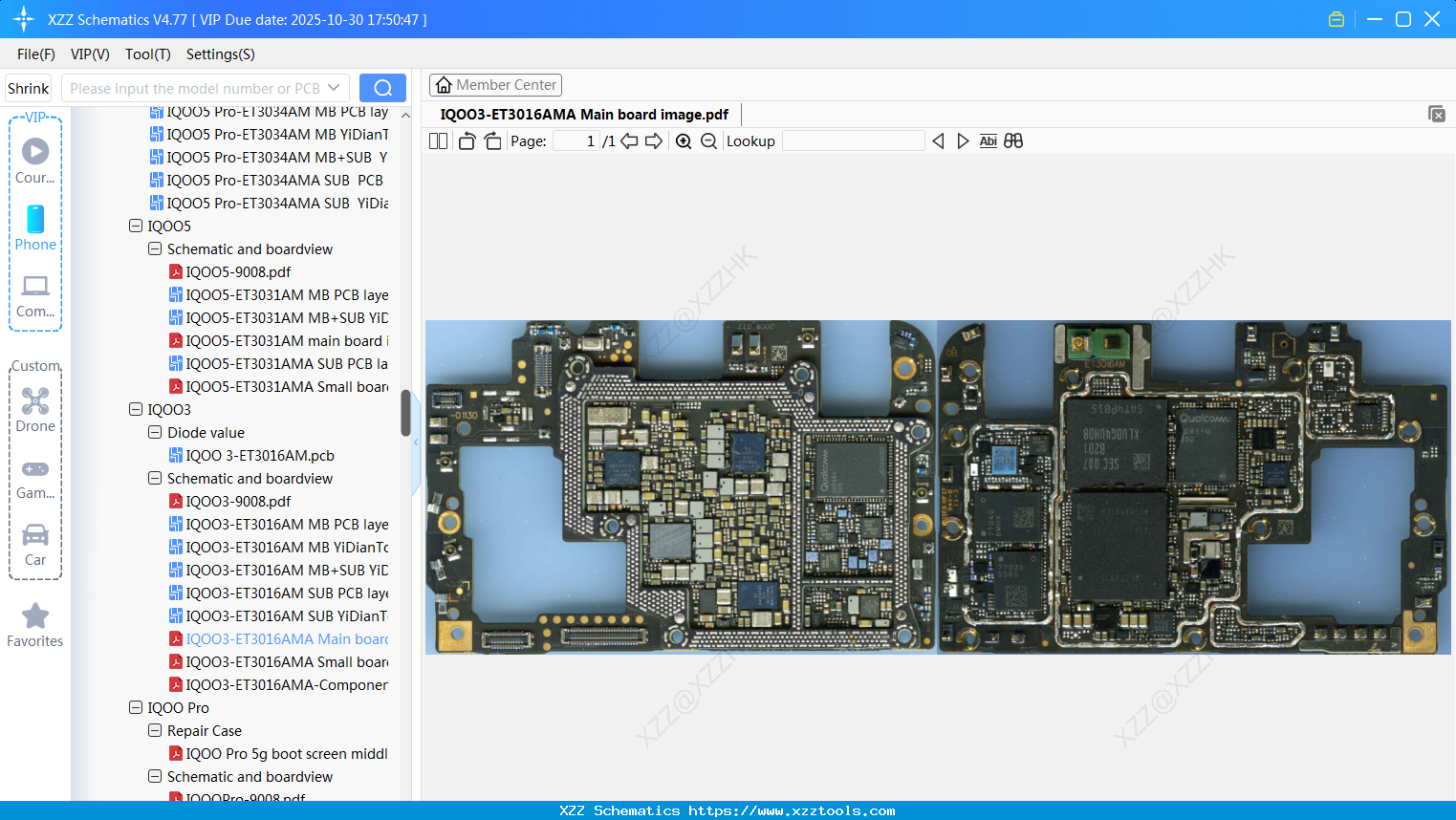Open the Settings(S) menu

pos(220,54)
